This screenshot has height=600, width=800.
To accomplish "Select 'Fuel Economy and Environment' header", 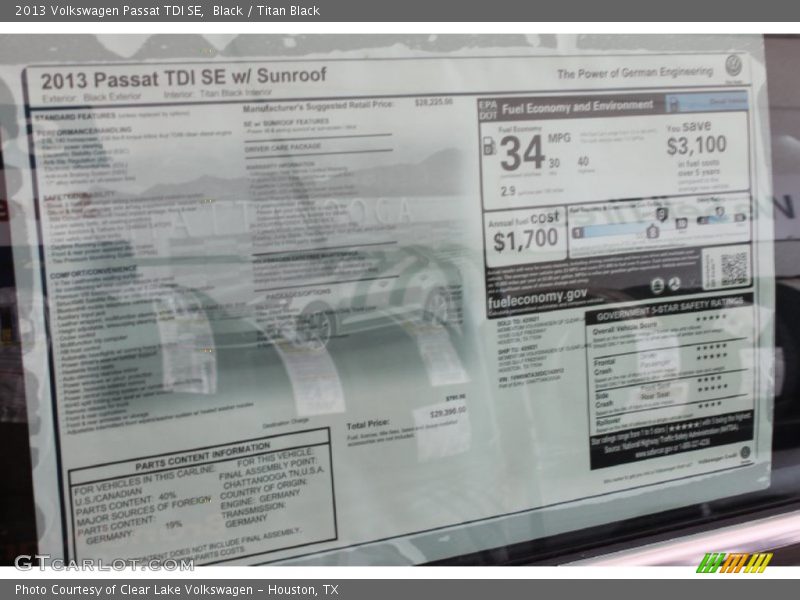I will (x=577, y=107).
